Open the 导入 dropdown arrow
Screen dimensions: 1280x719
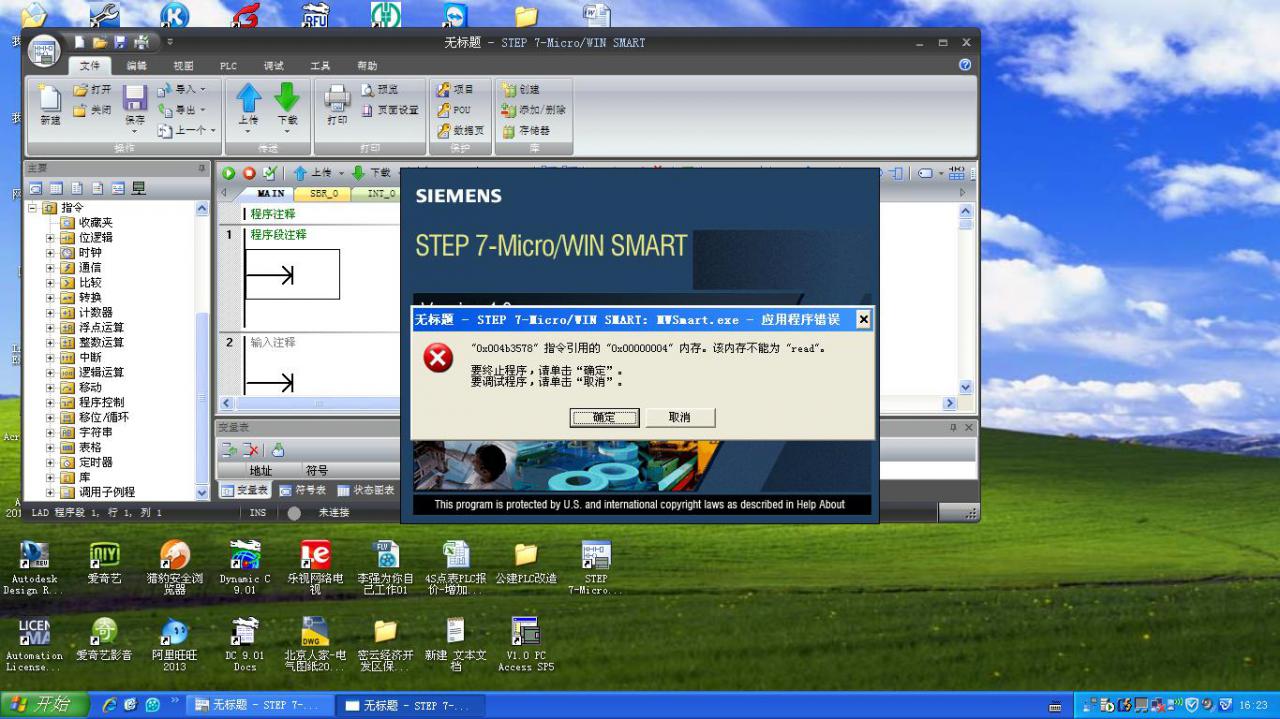[202, 89]
